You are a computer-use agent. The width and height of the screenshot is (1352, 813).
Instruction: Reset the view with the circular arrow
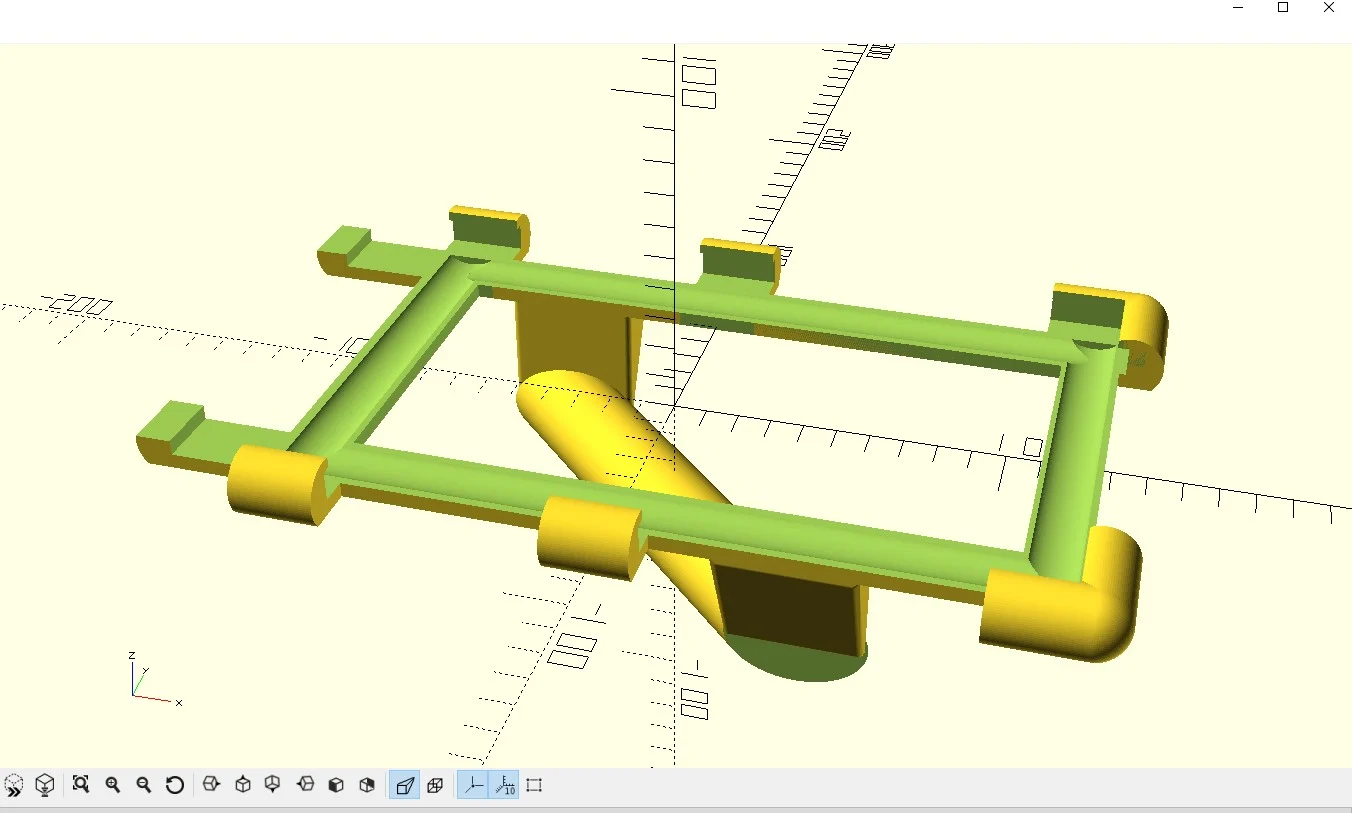175,785
